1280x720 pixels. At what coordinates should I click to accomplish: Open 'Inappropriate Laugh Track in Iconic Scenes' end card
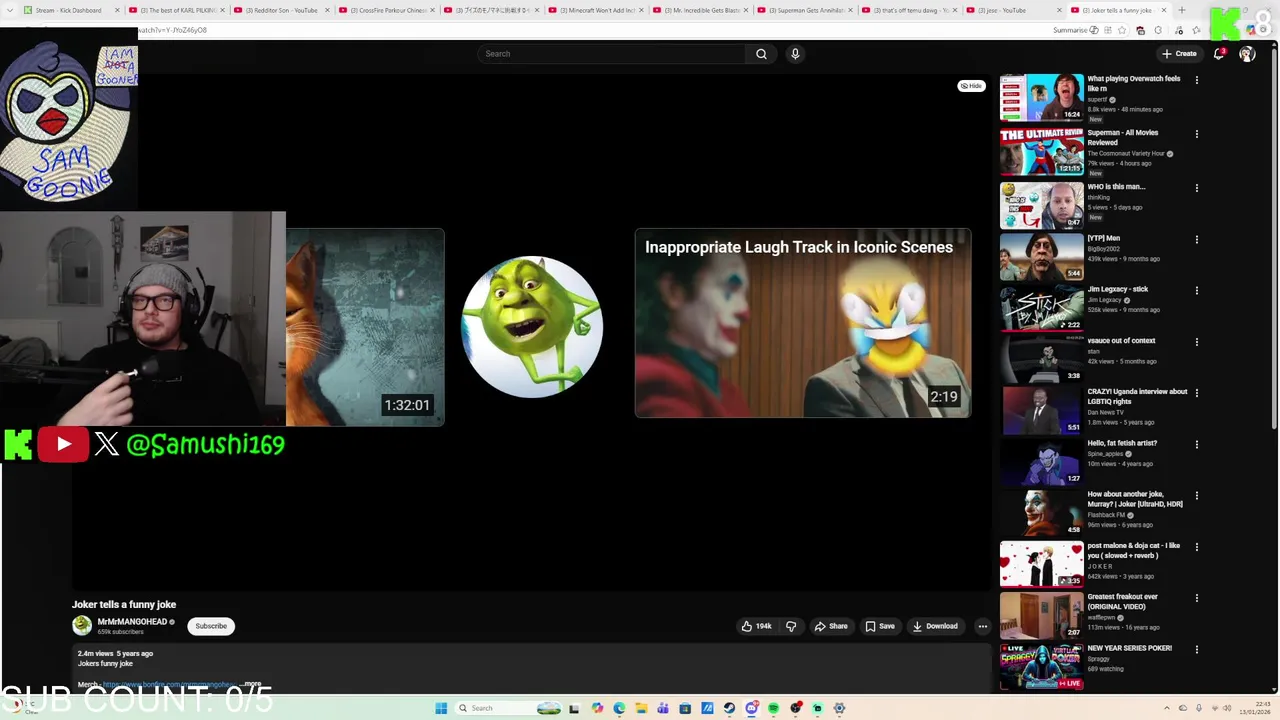click(x=803, y=323)
